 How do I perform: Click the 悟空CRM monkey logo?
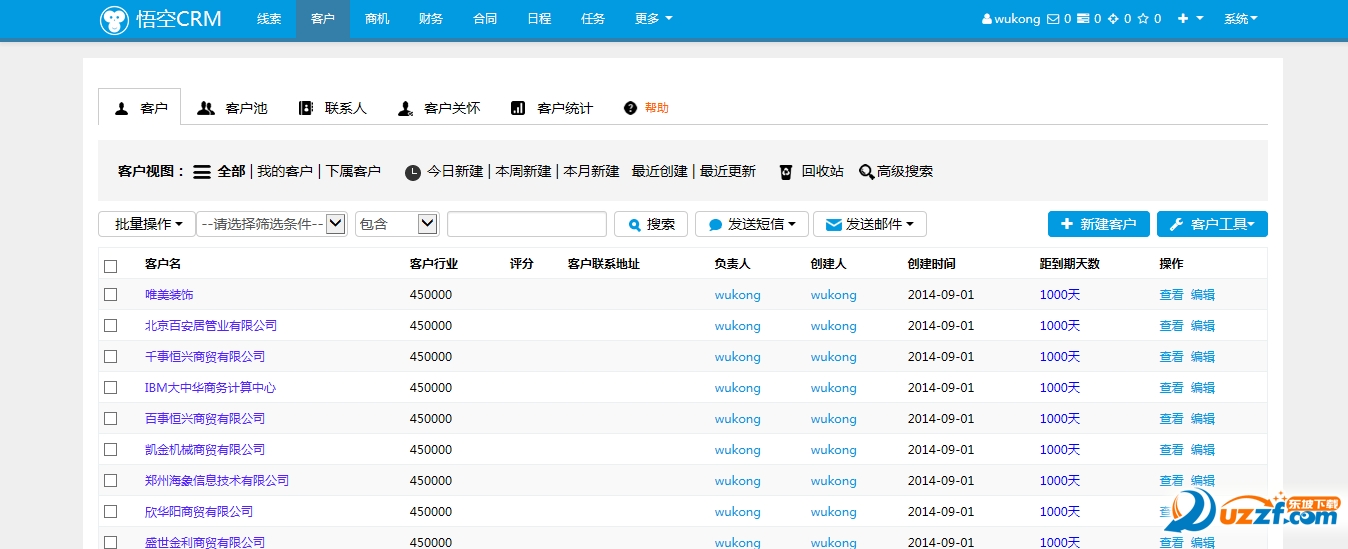(115, 20)
